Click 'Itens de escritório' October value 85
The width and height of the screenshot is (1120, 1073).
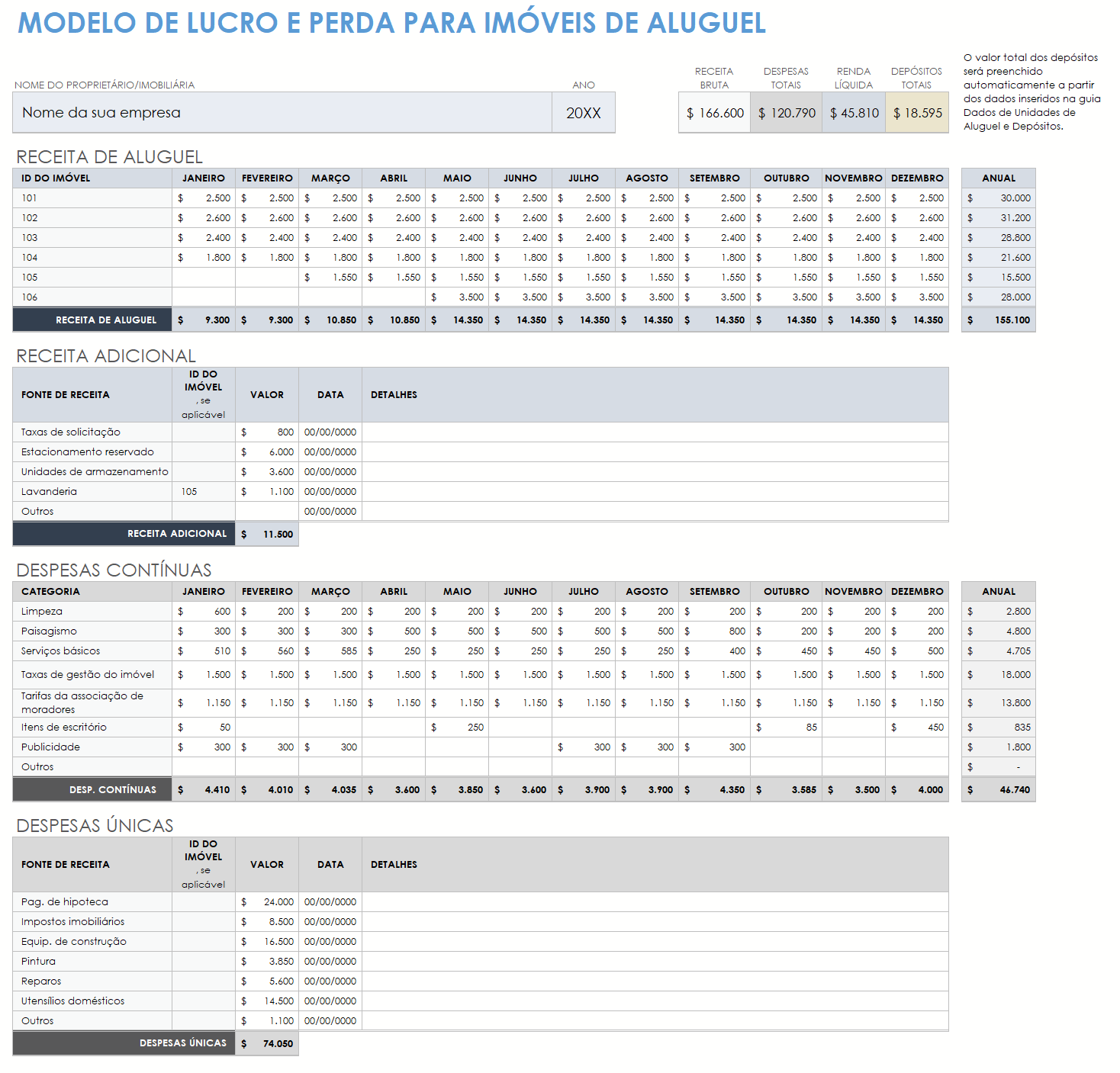pyautogui.click(x=786, y=728)
